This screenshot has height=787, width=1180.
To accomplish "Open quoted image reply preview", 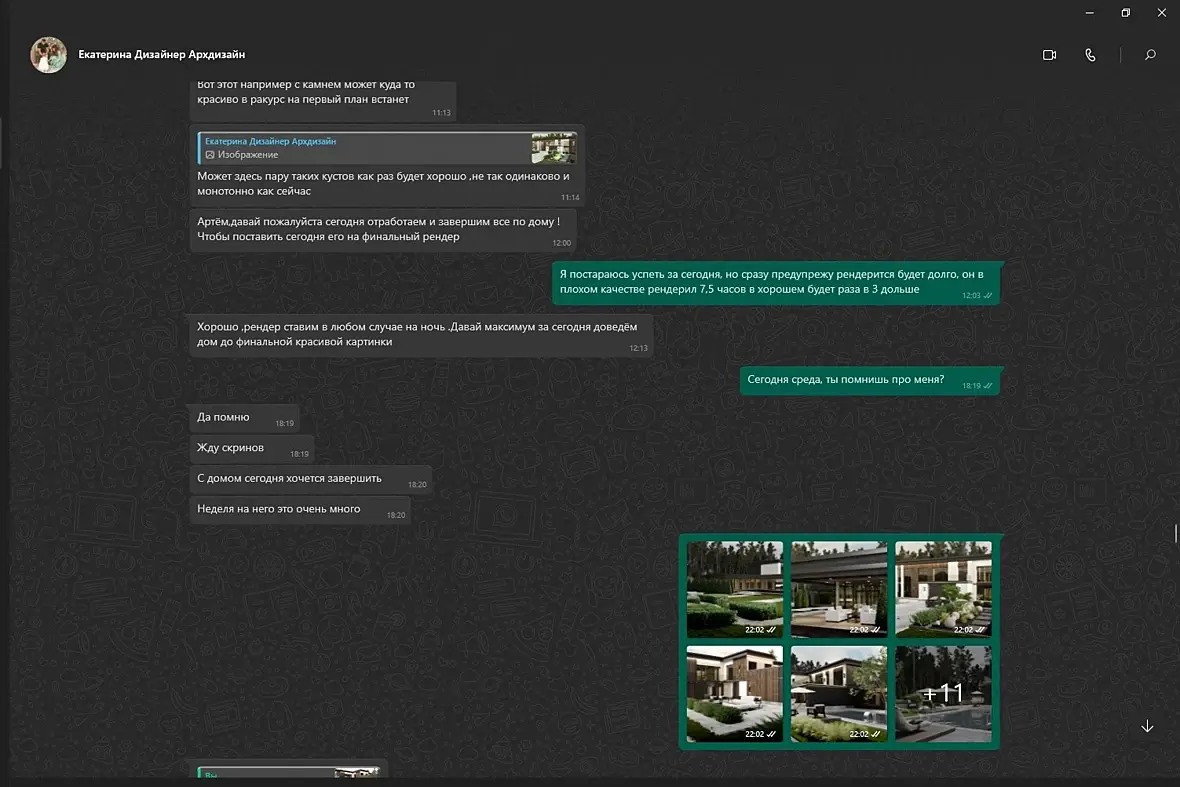I will (387, 147).
